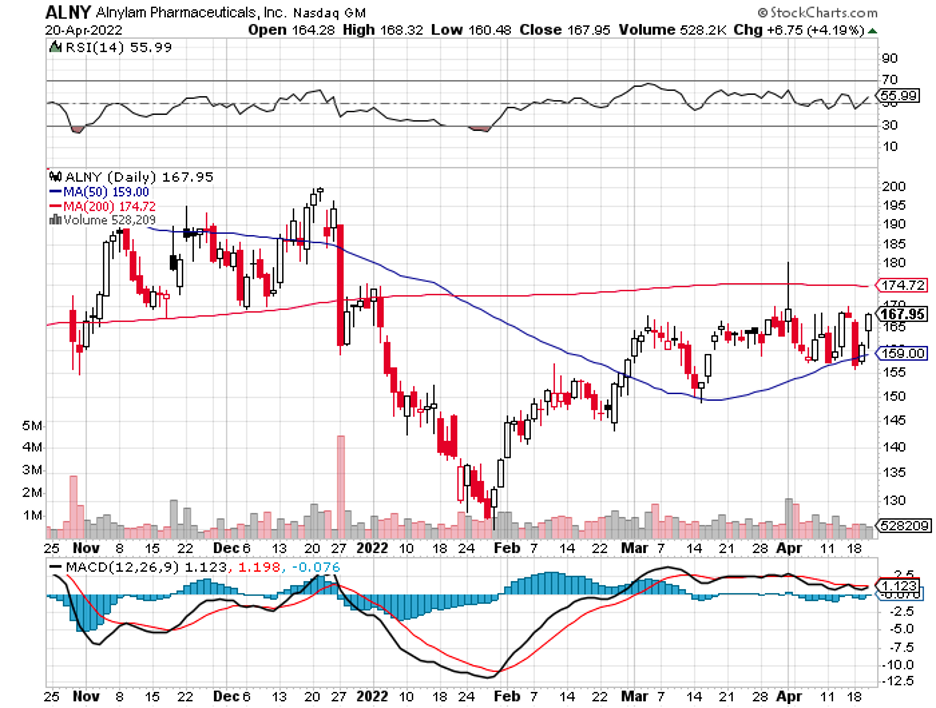Click the candlestick icon beside ALNY (Daily)
Image resolution: width=936 pixels, height=708 pixels.
[x=56, y=177]
